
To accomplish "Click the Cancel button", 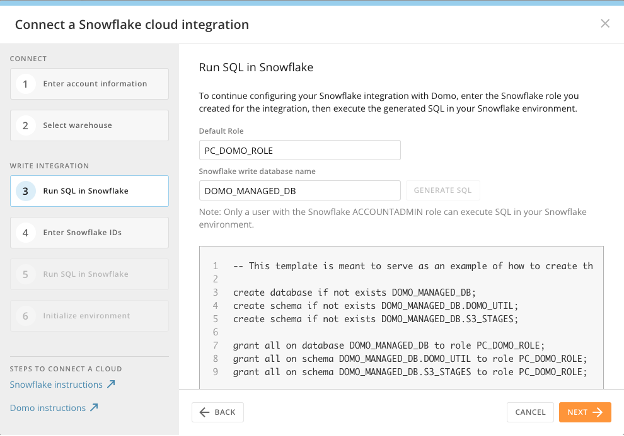I will pos(530,412).
